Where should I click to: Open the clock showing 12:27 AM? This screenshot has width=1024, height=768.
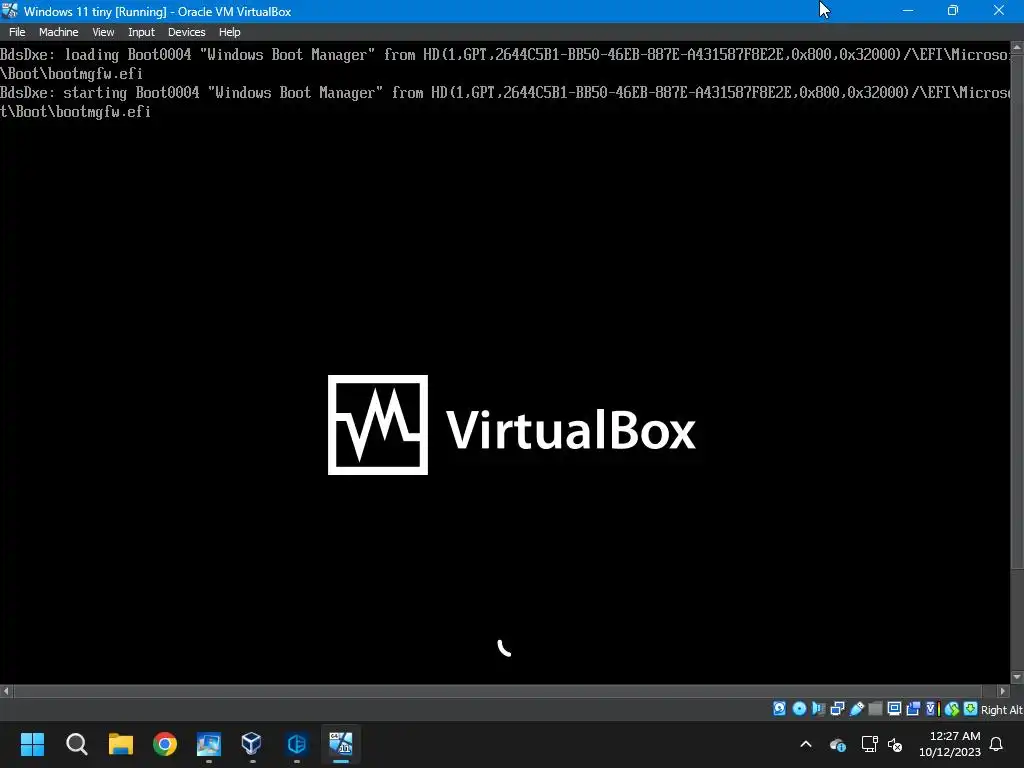[950, 744]
